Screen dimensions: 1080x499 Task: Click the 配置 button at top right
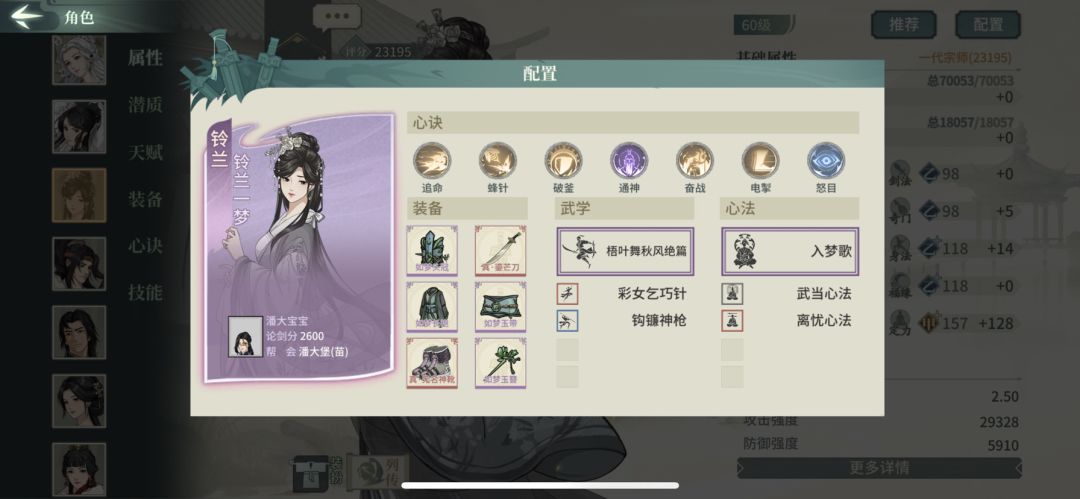tap(988, 25)
